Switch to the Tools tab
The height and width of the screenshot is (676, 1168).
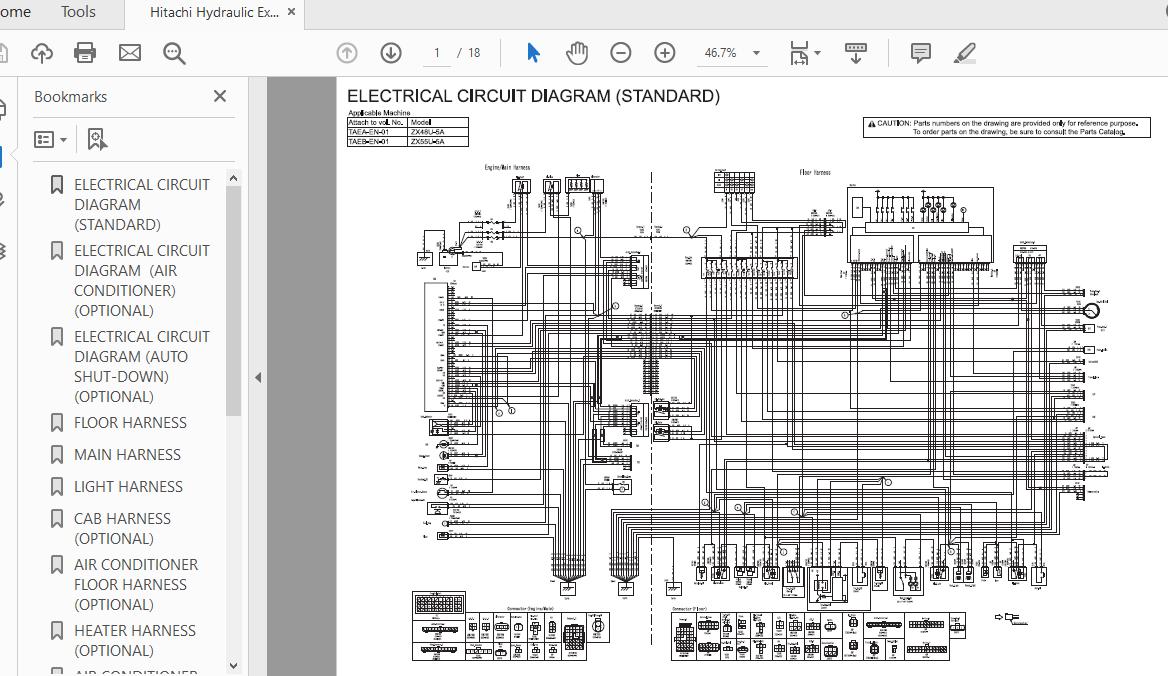coord(78,12)
